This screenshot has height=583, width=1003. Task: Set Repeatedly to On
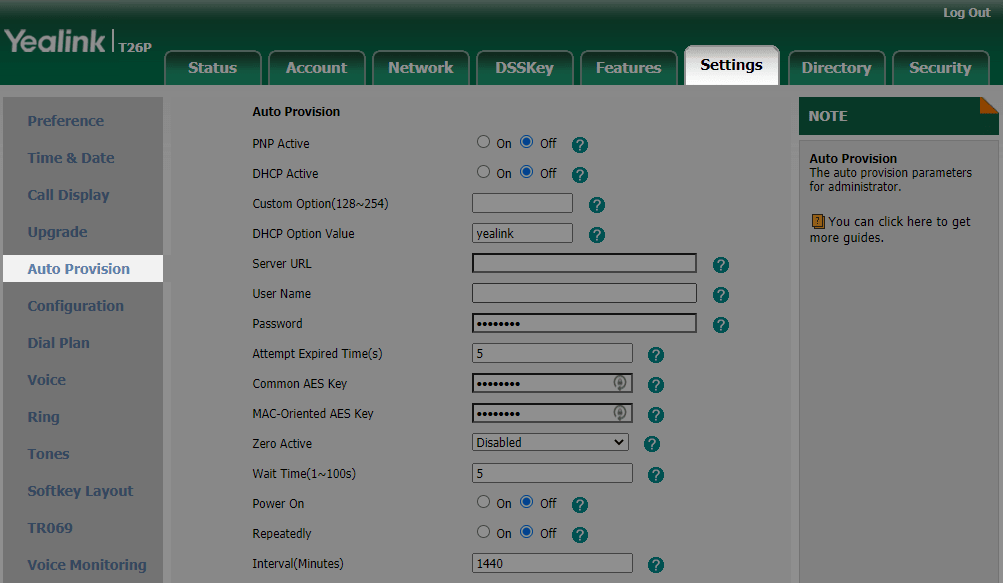click(x=483, y=532)
